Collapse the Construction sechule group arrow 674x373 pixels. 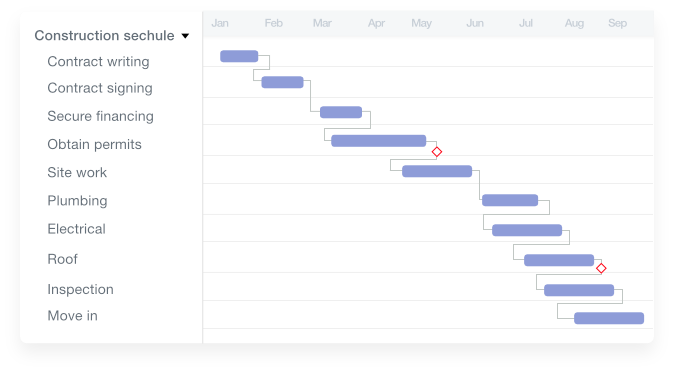click(185, 36)
